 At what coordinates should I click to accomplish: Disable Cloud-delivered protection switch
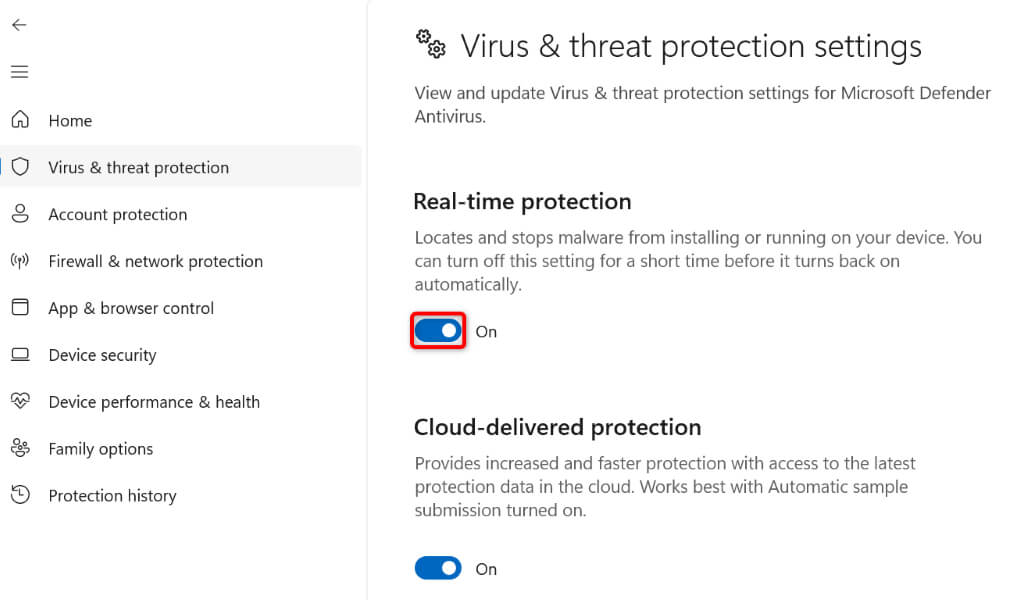(x=438, y=568)
